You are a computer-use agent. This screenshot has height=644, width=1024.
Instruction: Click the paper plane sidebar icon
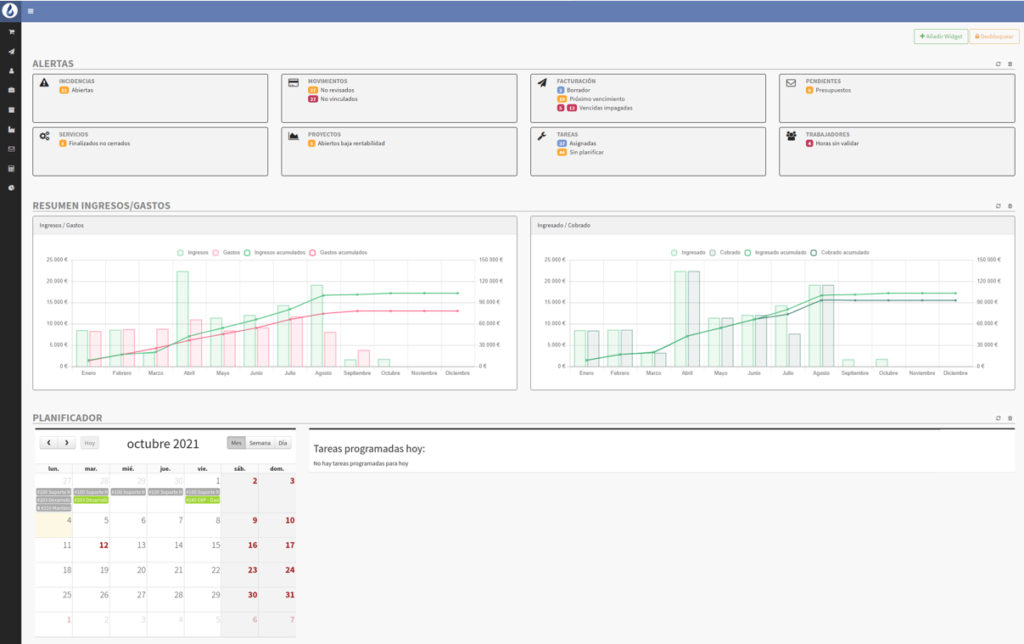pos(11,52)
